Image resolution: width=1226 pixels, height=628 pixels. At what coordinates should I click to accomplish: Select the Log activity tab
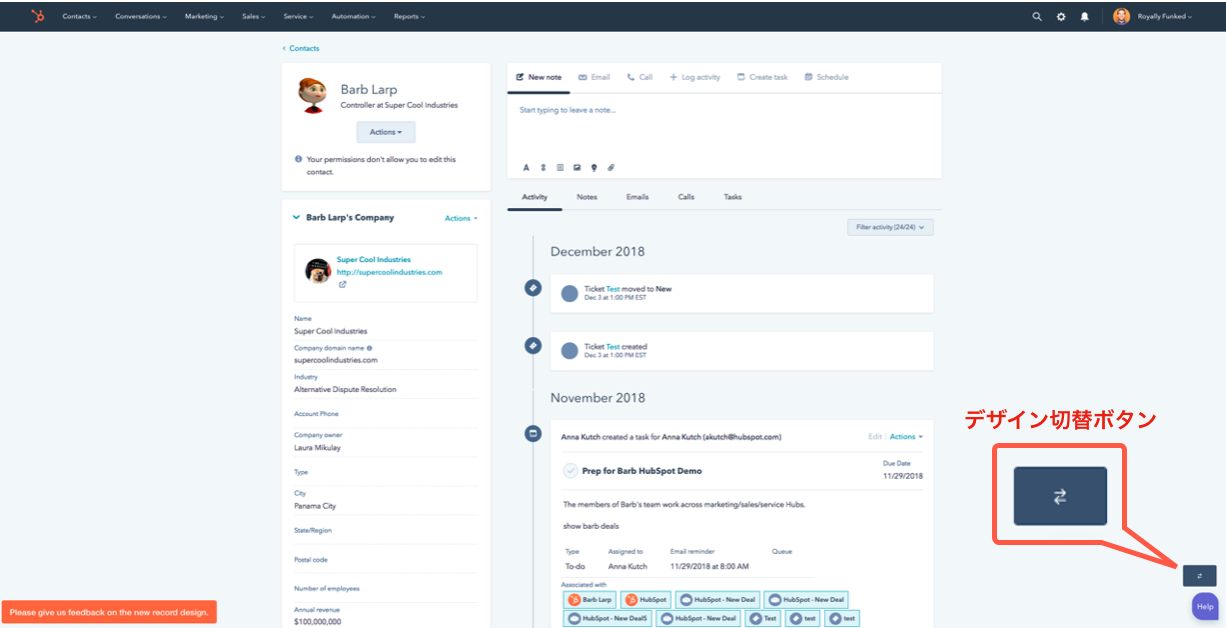tap(695, 77)
